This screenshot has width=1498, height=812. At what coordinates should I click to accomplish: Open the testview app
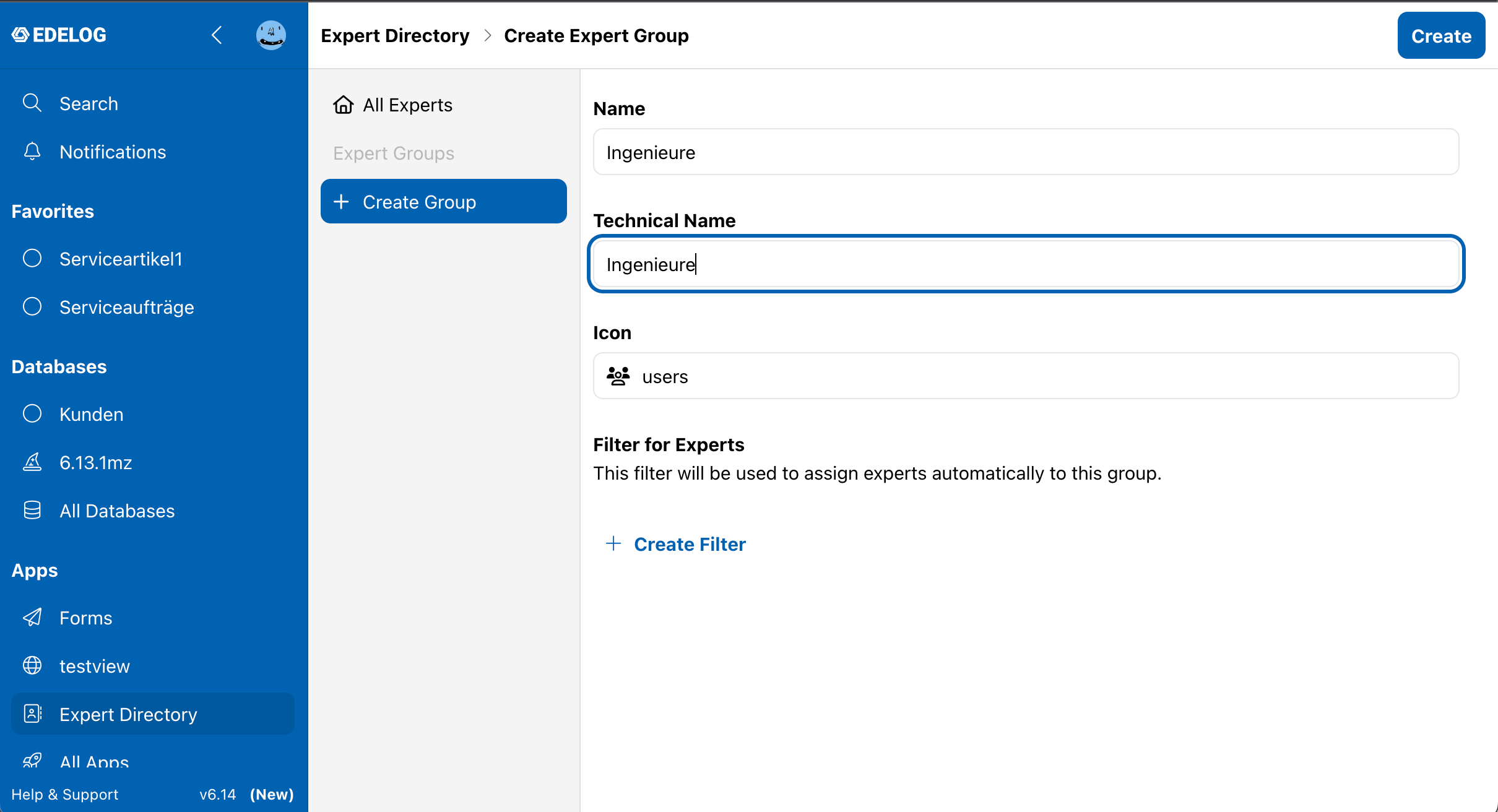[153, 666]
